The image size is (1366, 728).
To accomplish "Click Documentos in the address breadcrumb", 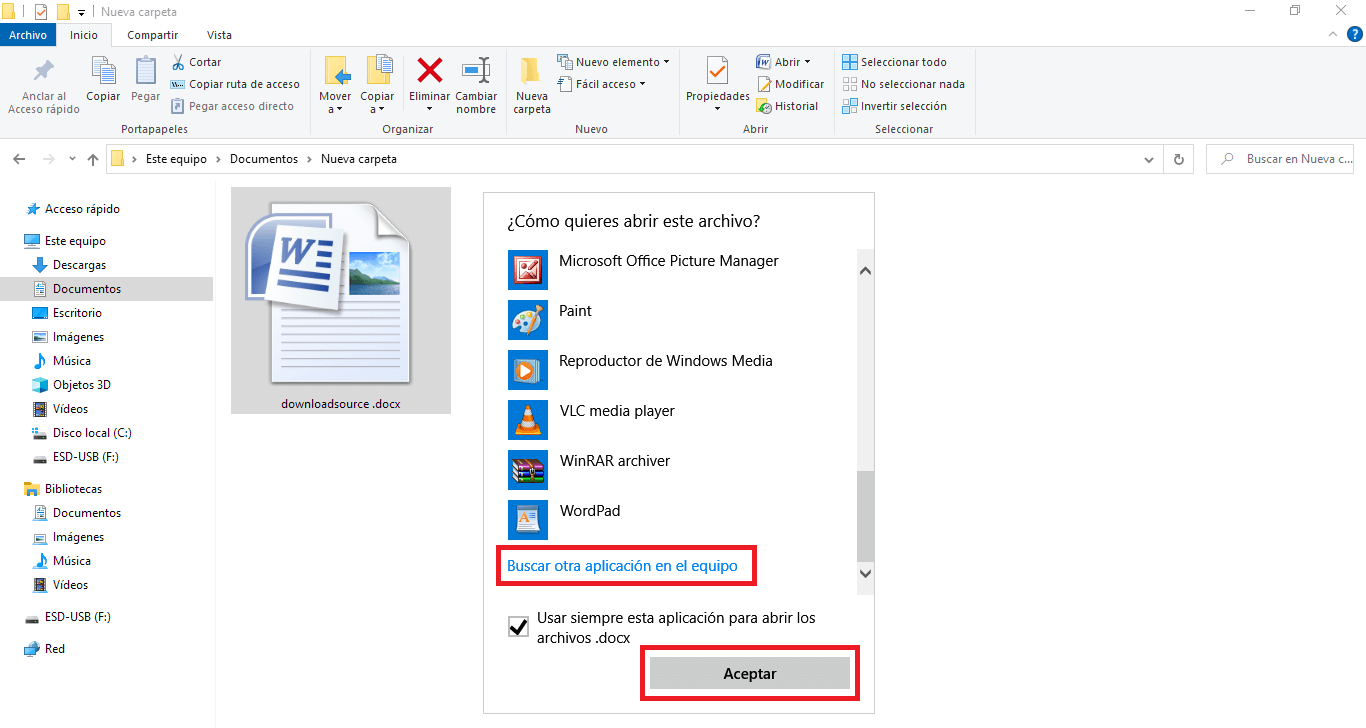I will coord(264,159).
